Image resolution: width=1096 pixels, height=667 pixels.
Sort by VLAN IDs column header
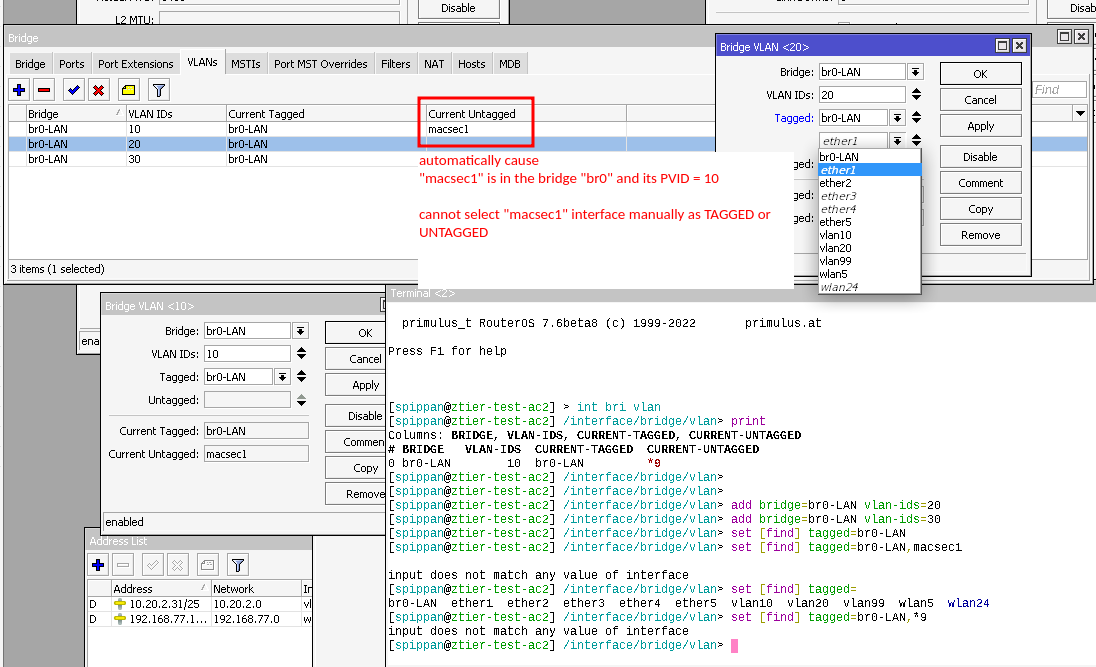pos(175,113)
